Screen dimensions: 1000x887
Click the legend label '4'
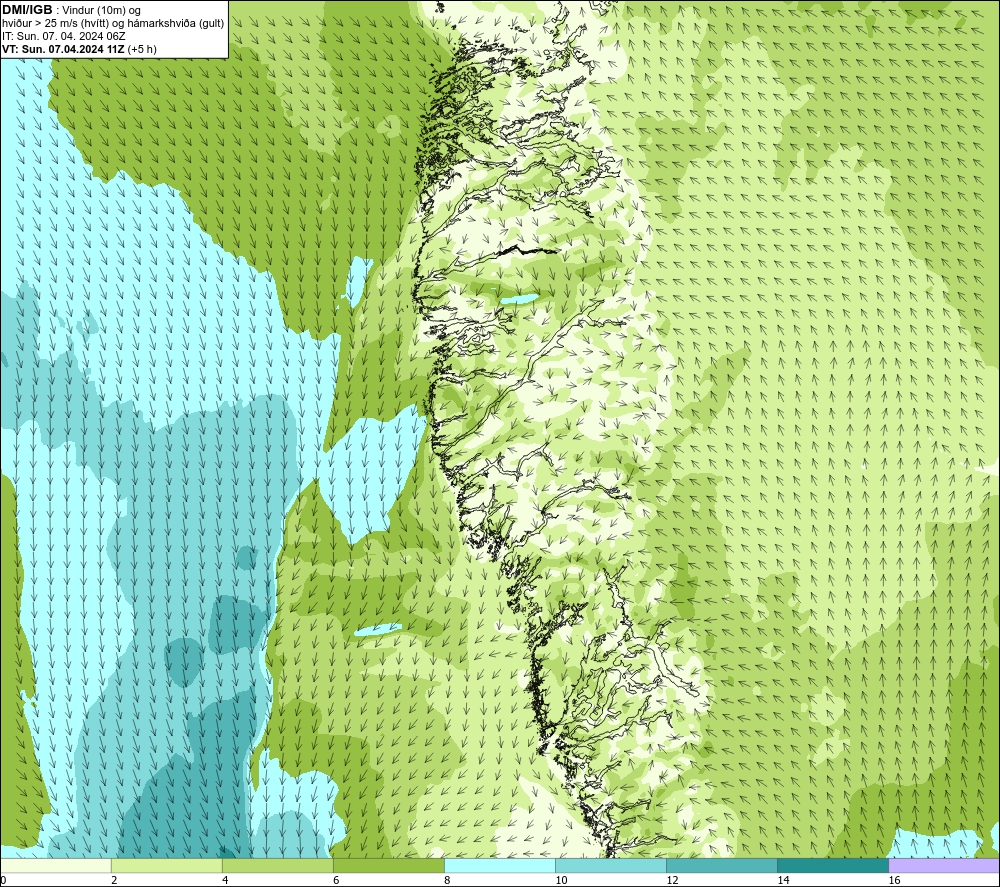point(225,881)
